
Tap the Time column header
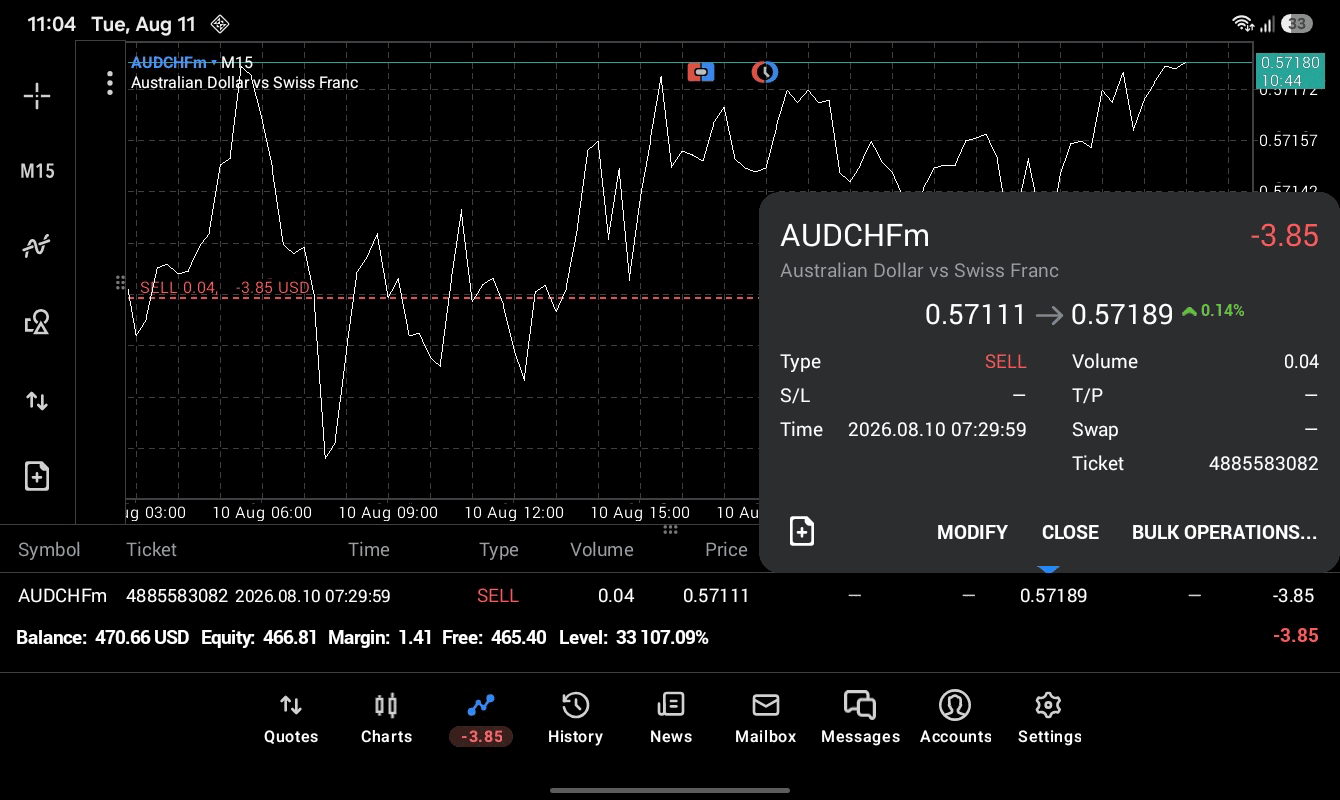(368, 549)
